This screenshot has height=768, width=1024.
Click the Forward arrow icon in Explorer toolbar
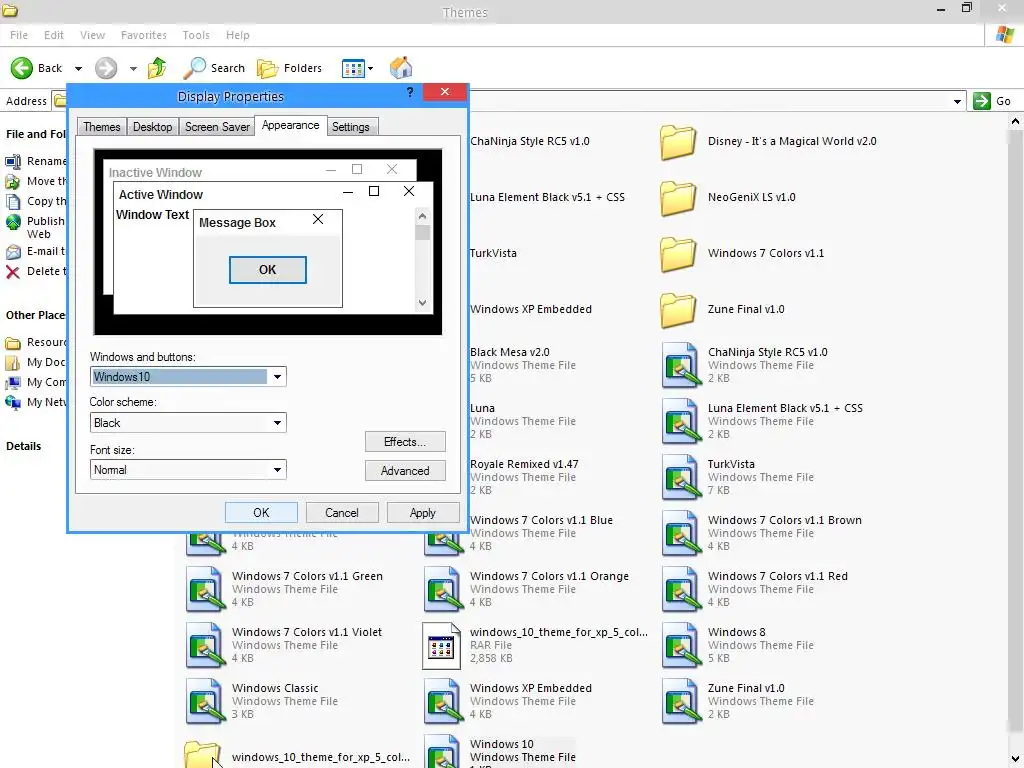[x=106, y=68]
